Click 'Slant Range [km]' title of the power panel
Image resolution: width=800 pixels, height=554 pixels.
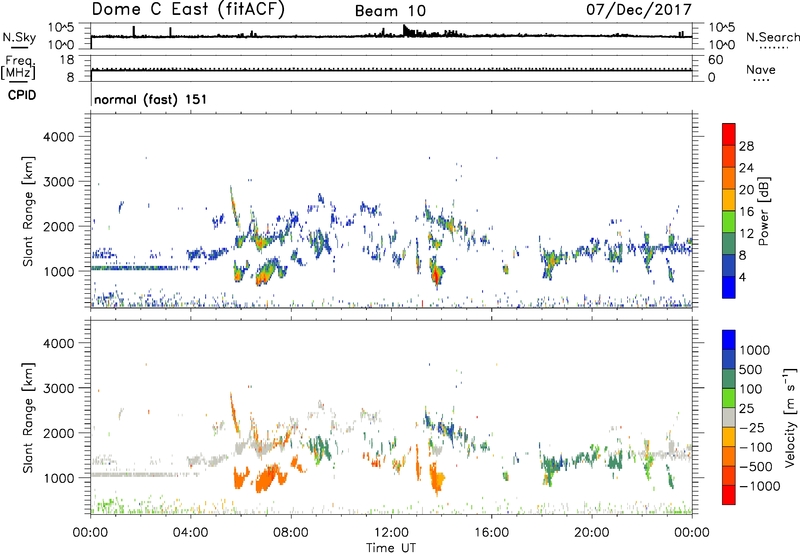[28, 211]
